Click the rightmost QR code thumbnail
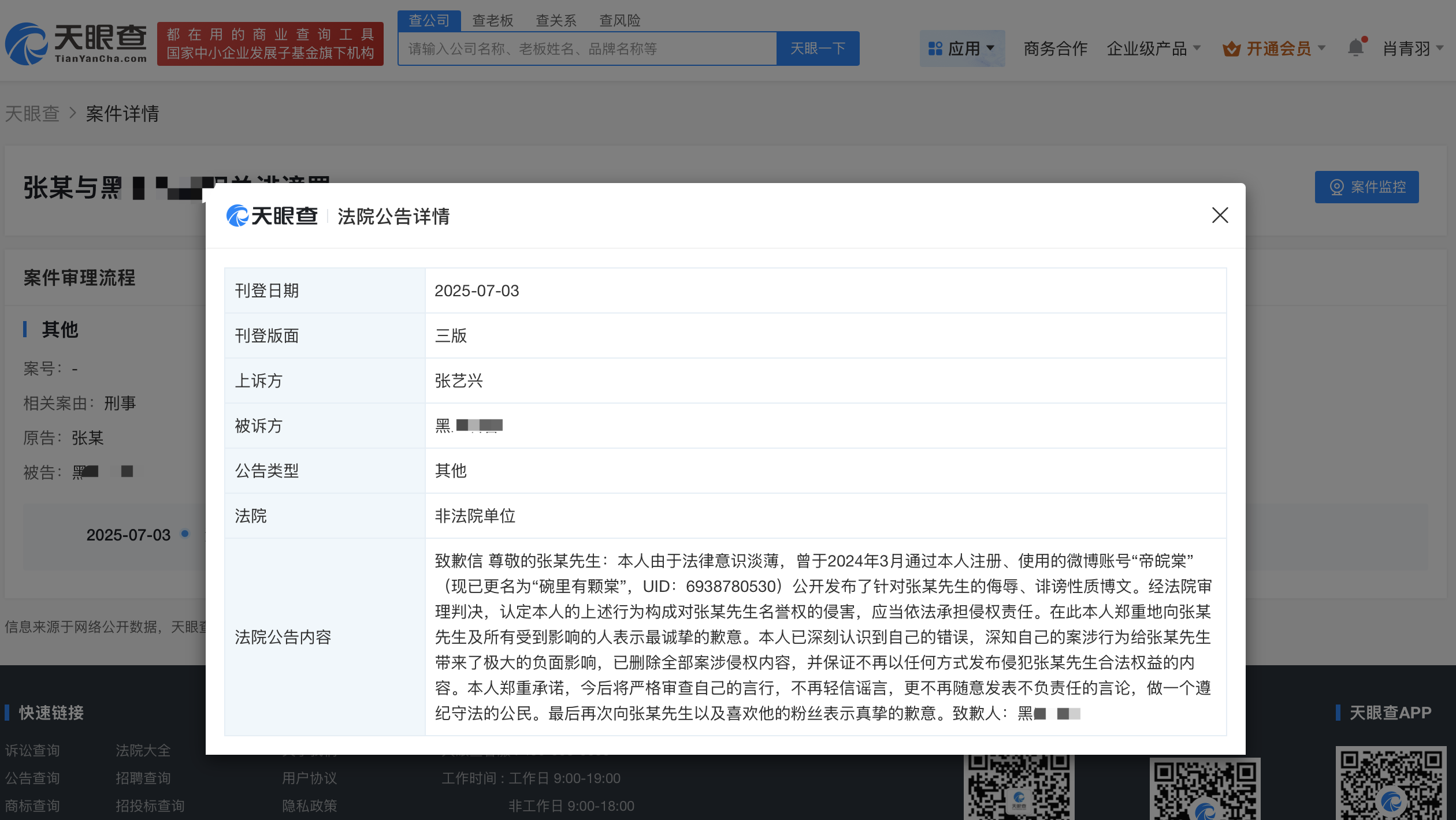Image resolution: width=1456 pixels, height=820 pixels. [x=1394, y=783]
